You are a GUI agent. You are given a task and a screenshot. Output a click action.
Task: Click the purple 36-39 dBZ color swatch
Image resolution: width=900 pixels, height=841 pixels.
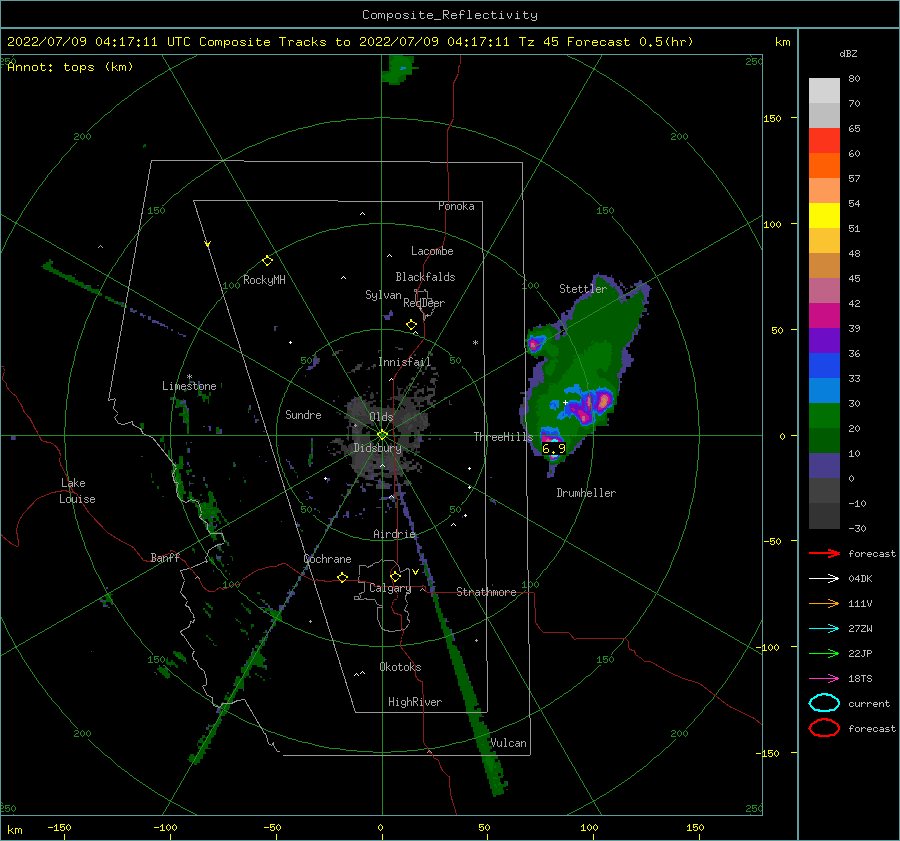pyautogui.click(x=824, y=340)
